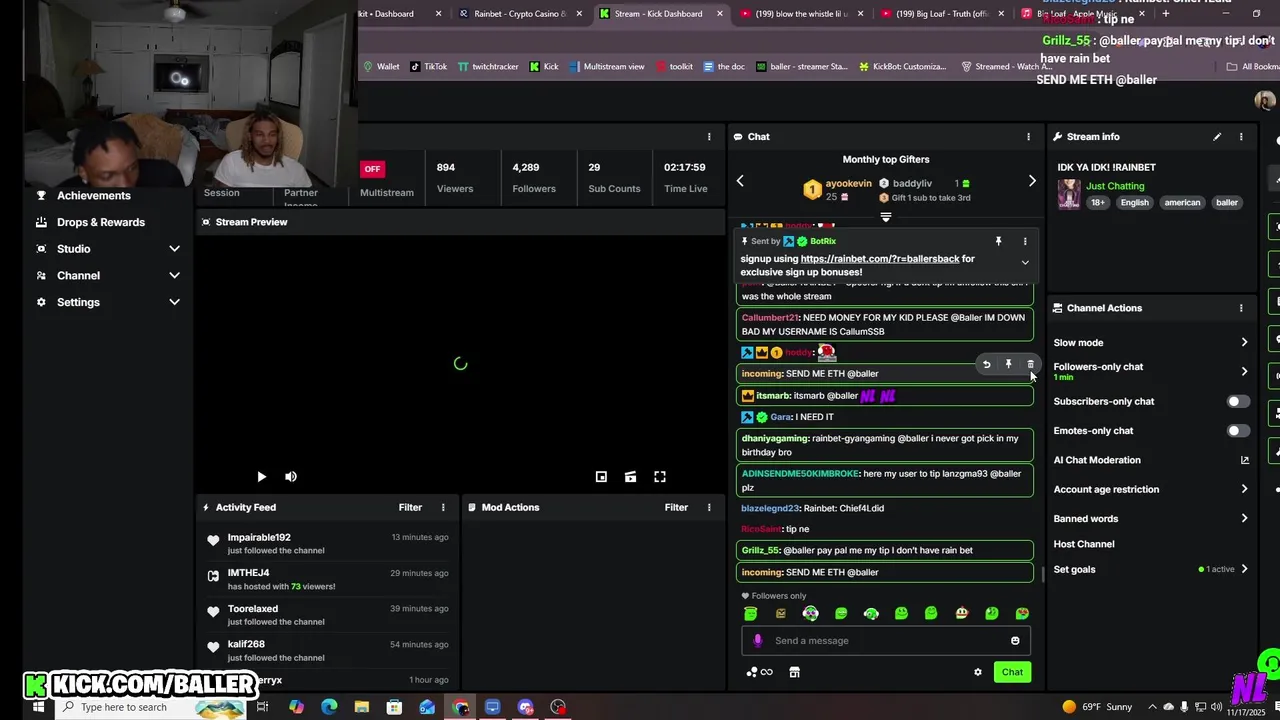This screenshot has width=1280, height=720.
Task: Click the green Chat send button
Action: click(x=1012, y=672)
